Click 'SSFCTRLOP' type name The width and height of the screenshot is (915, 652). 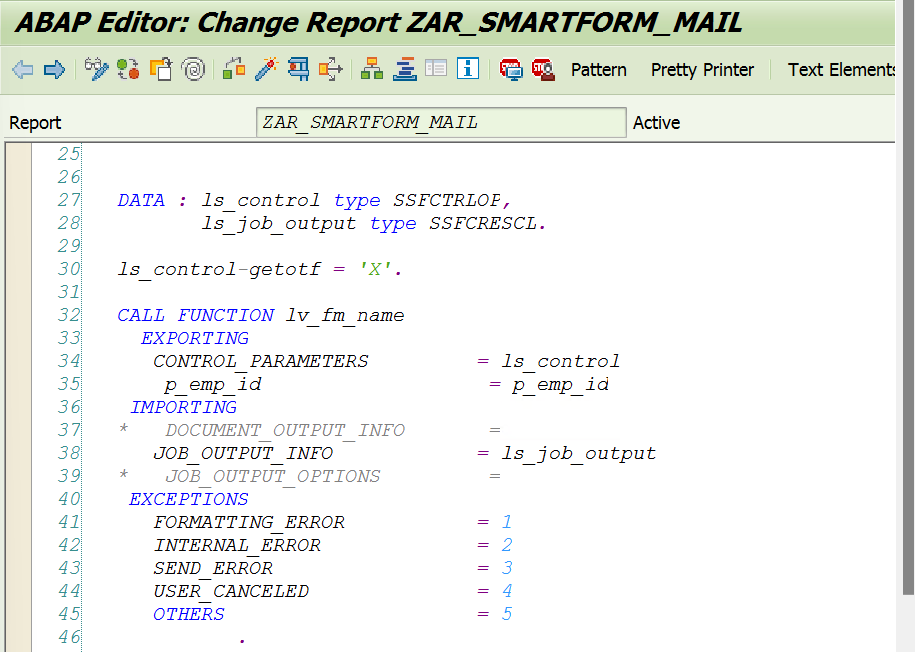[x=447, y=200]
